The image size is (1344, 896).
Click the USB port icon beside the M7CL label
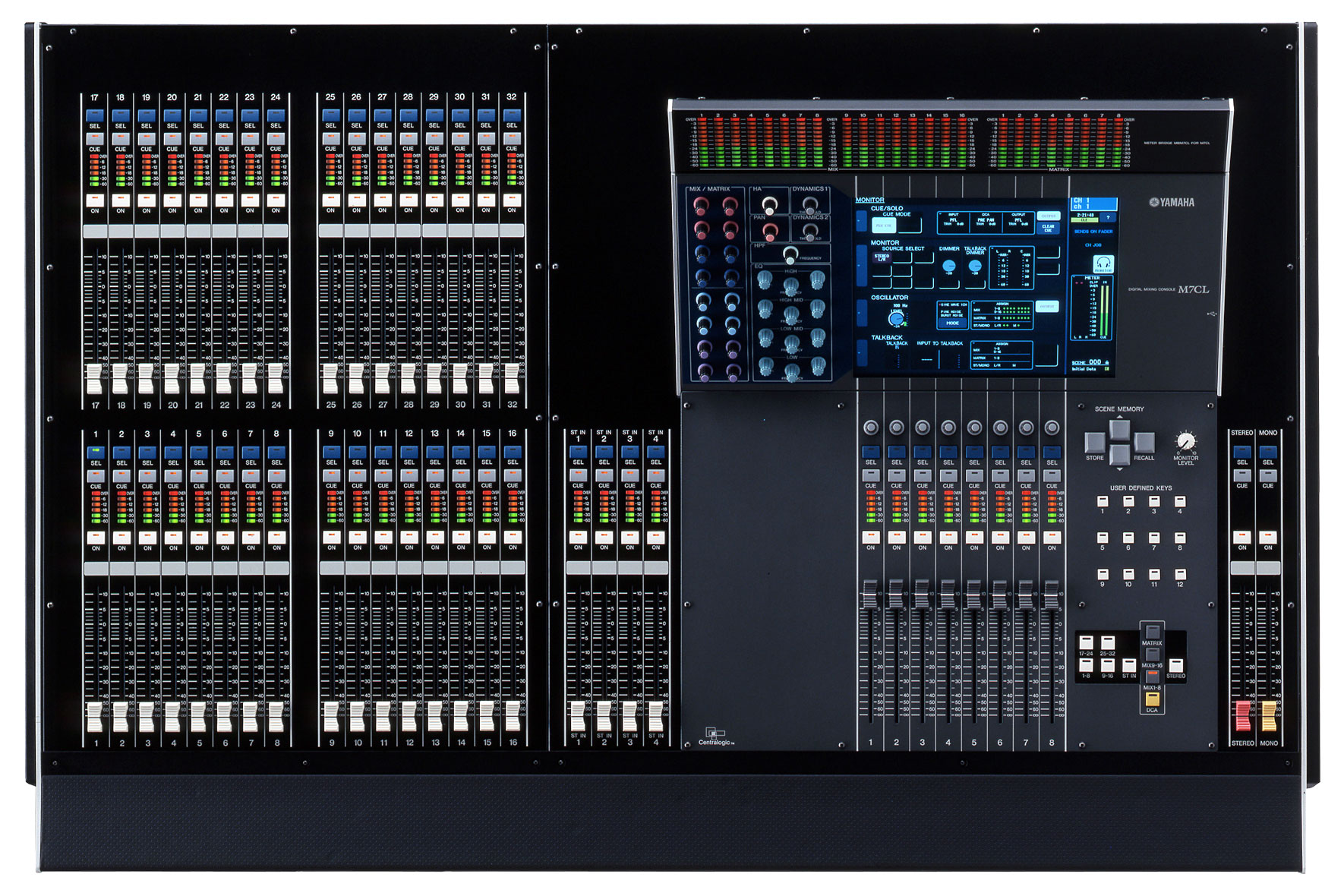coord(1211,314)
